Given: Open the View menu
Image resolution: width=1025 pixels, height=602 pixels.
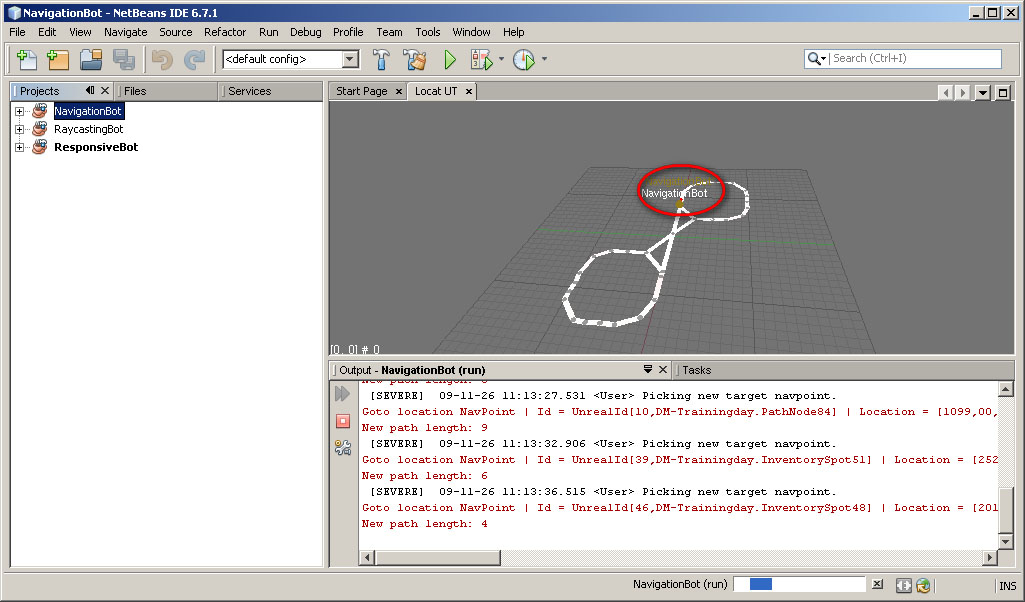Looking at the screenshot, I should [80, 32].
